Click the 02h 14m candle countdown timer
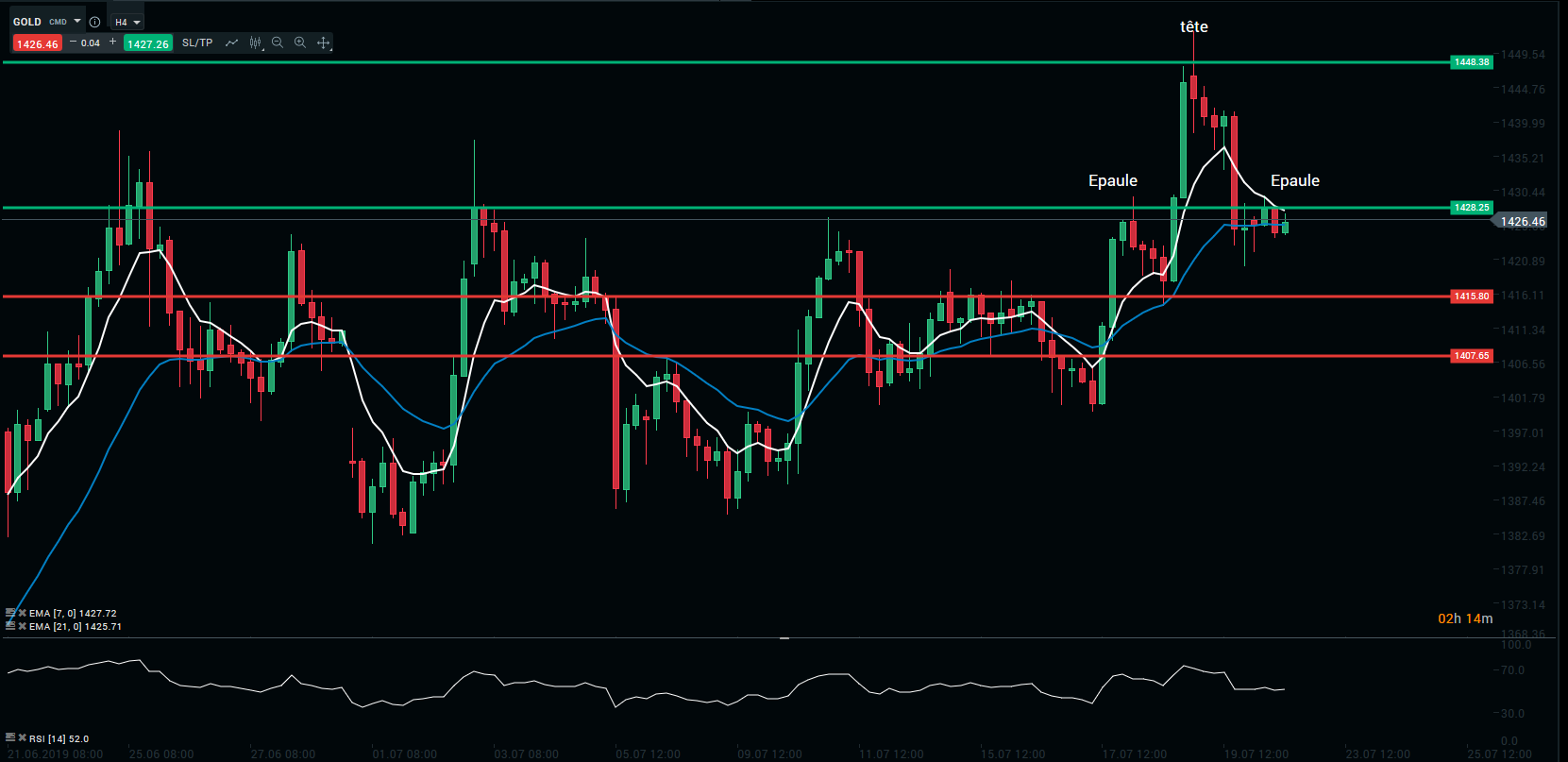Screen dimensions: 1568x762 click(1465, 618)
